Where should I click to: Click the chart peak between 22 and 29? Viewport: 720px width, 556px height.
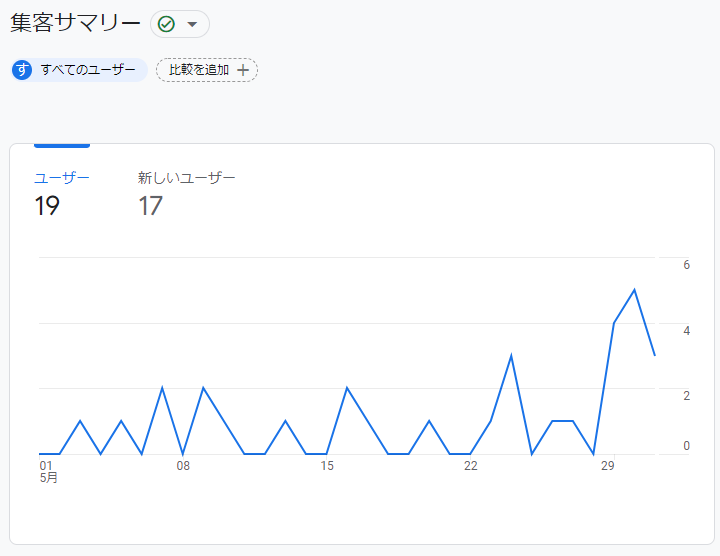pyautogui.click(x=511, y=355)
